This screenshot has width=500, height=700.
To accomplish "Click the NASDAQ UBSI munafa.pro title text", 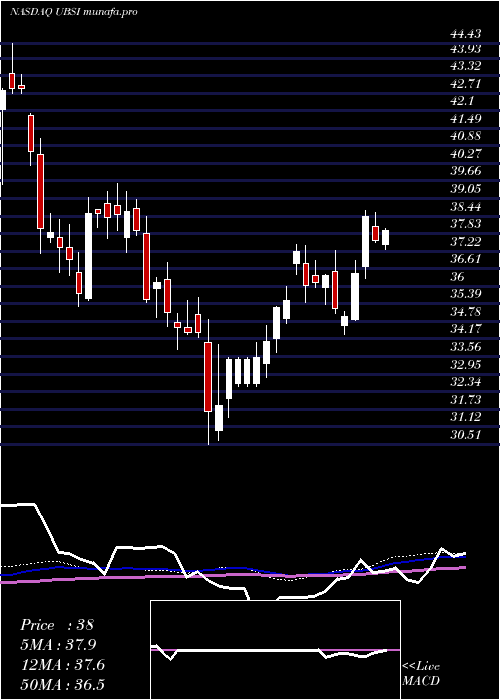I will 73,12.
